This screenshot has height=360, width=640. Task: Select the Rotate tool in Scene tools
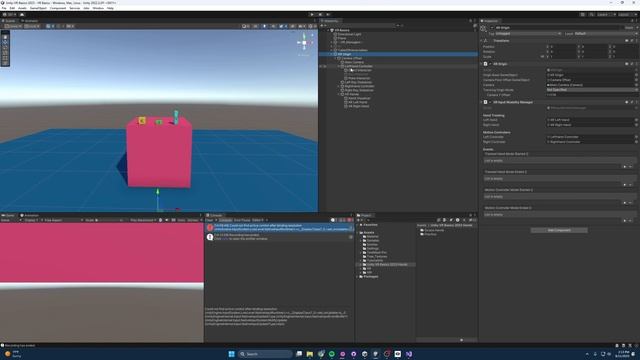[x=5, y=47]
